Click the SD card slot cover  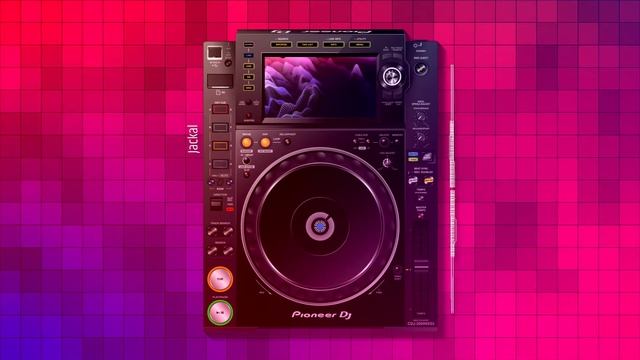(x=220, y=81)
